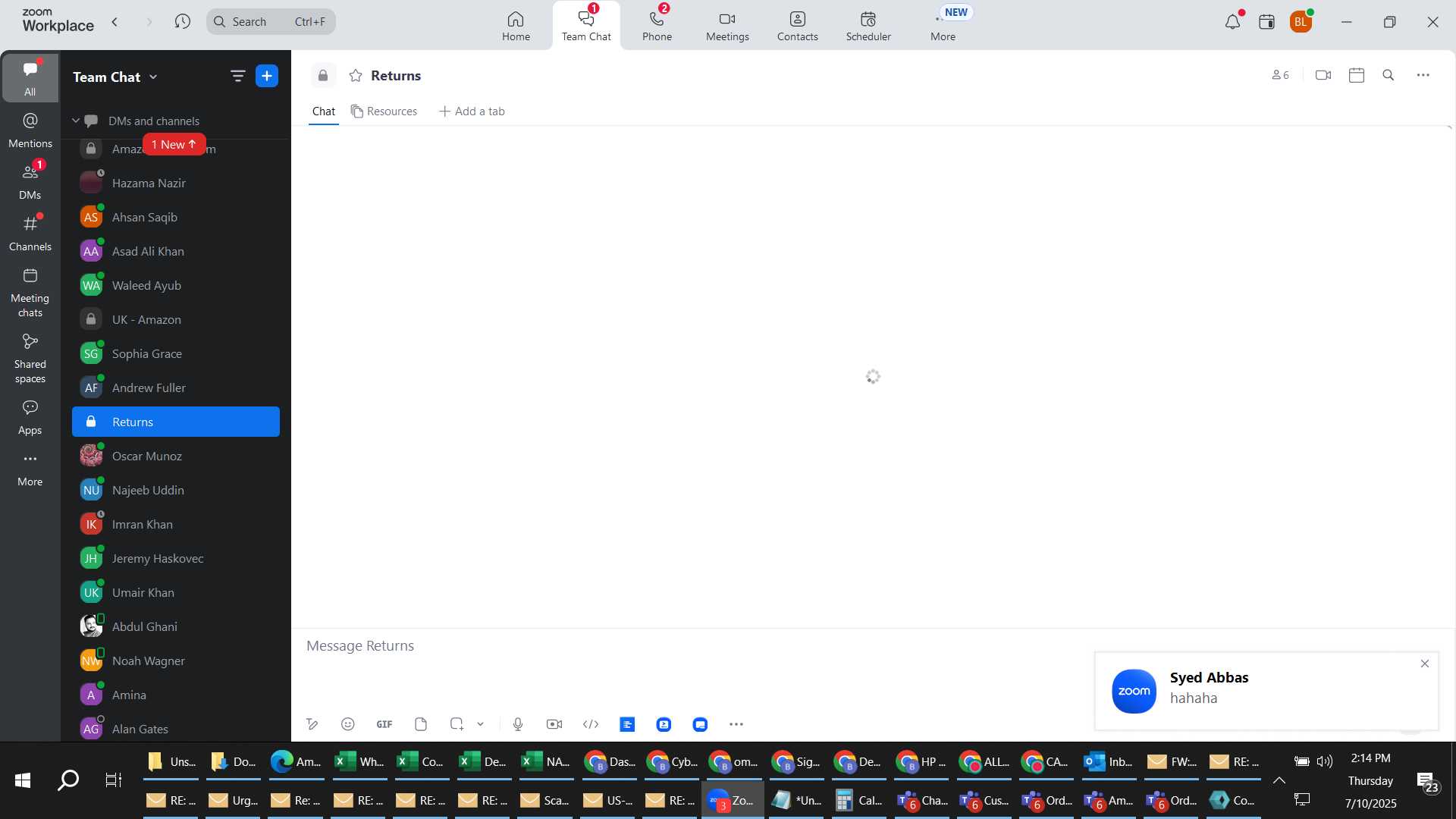This screenshot has height=819, width=1456.
Task: Open Mentions in the left sidebar
Action: [x=30, y=130]
